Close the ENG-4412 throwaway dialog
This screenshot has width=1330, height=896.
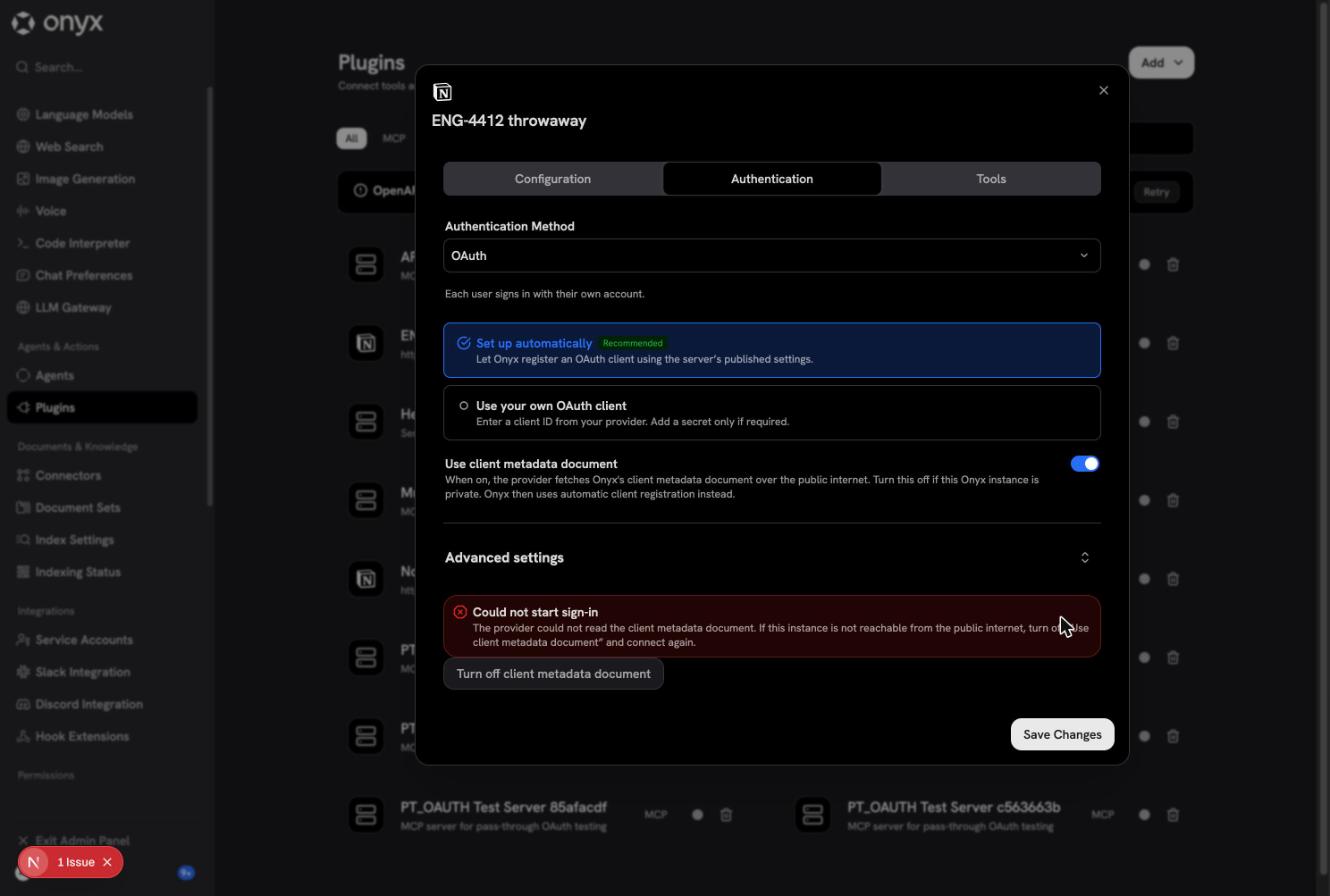tap(1103, 90)
